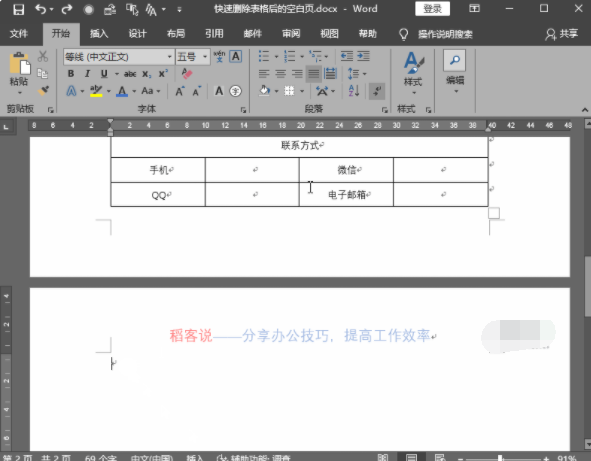Click the Sort A-Z icon

coord(354,91)
